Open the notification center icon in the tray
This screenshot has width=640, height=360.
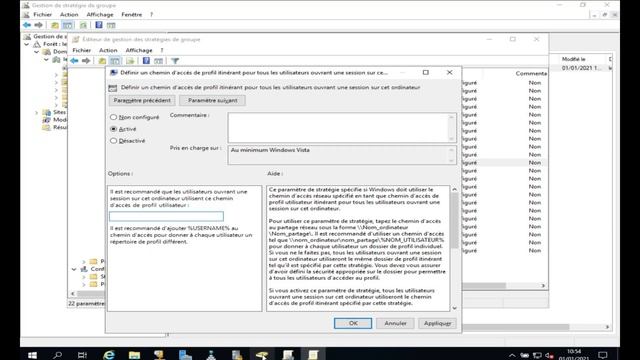(602, 355)
